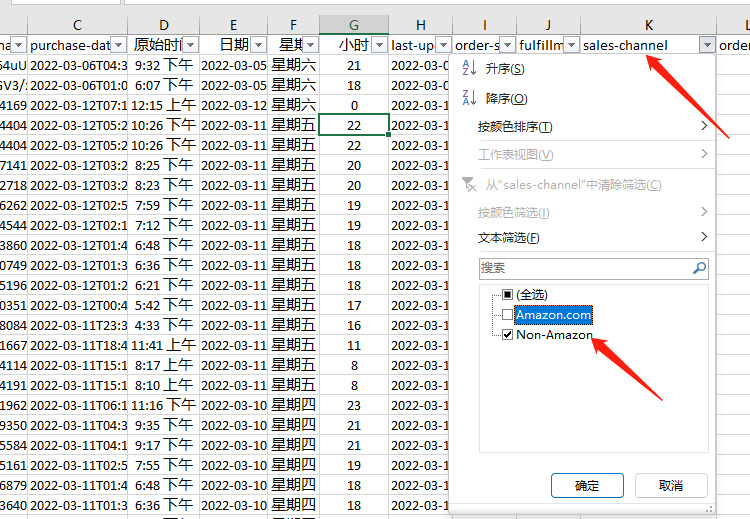Click the descending sort Z-A icon
The image size is (750, 519).
(469, 98)
